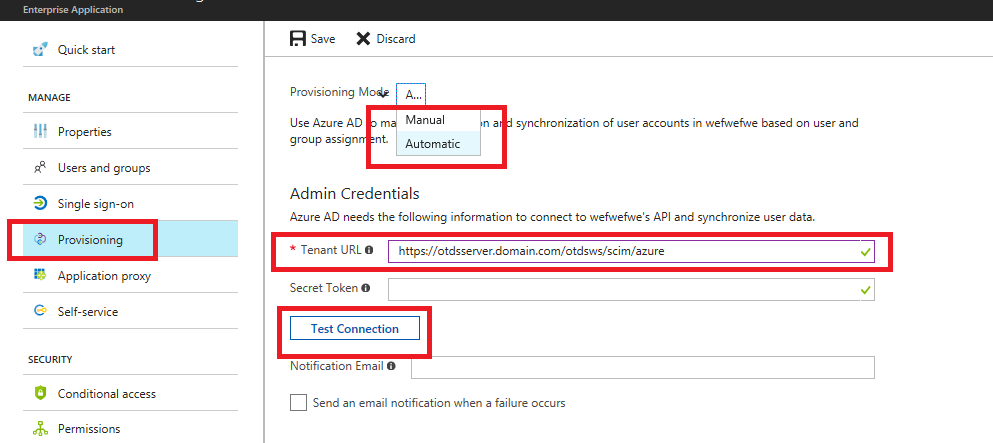The height and width of the screenshot is (443, 993).
Task: Click the Enterprise Application subtitle
Action: 73,10
